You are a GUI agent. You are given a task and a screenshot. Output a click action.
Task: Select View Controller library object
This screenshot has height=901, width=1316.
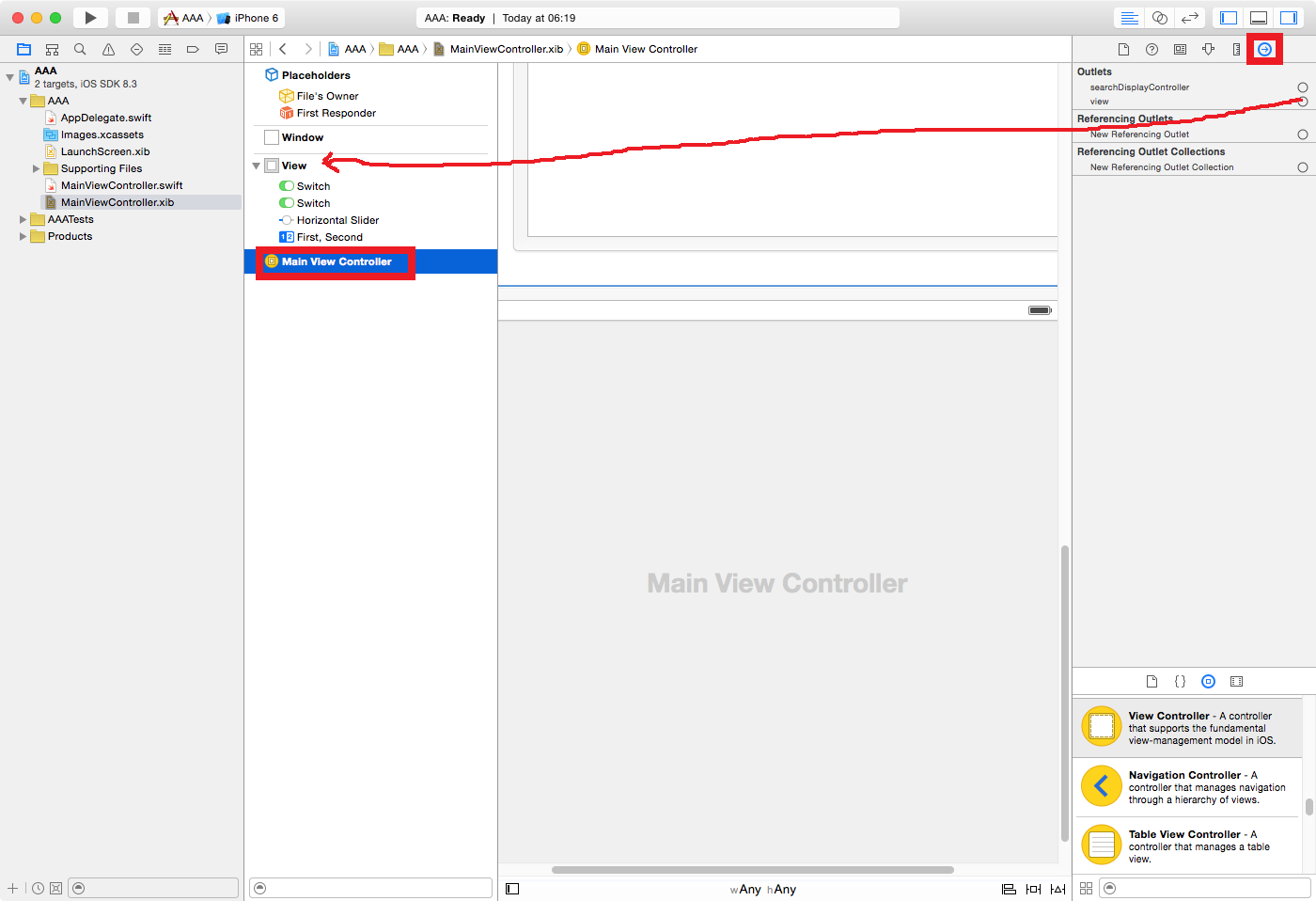tap(1188, 727)
